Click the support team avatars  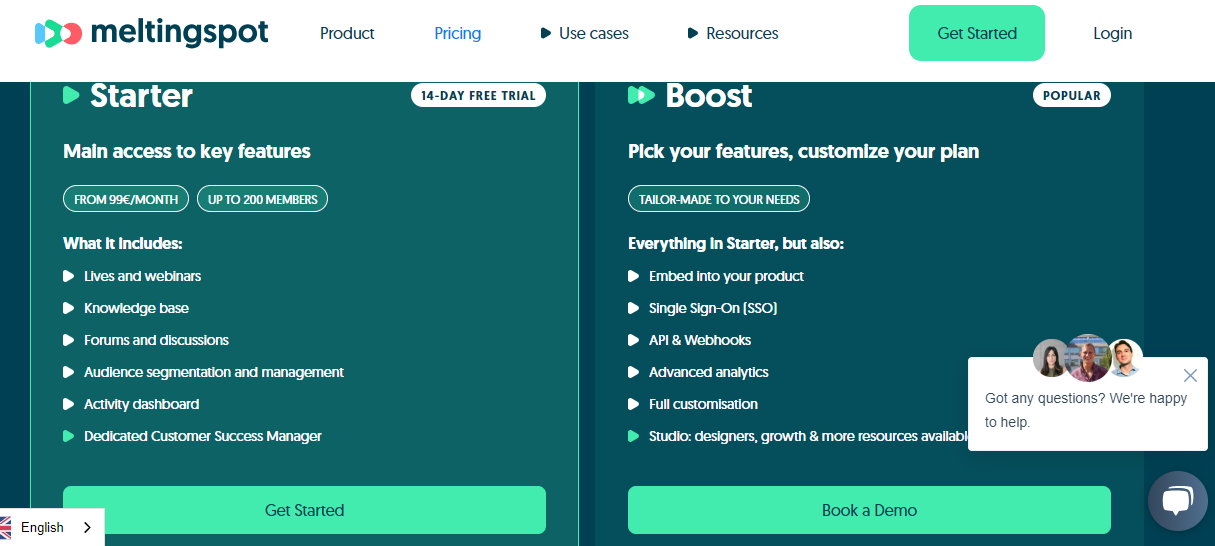click(x=1088, y=357)
